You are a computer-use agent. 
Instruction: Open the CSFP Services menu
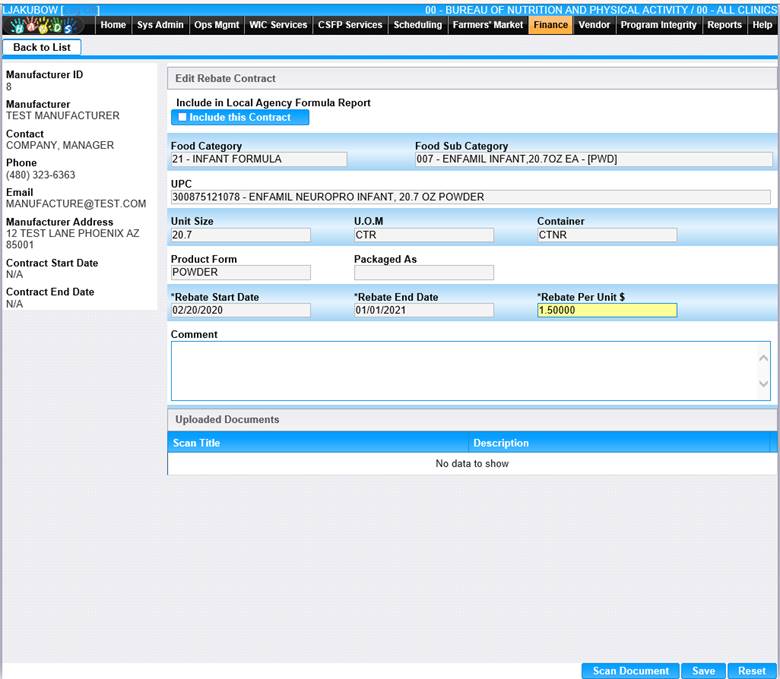point(350,25)
